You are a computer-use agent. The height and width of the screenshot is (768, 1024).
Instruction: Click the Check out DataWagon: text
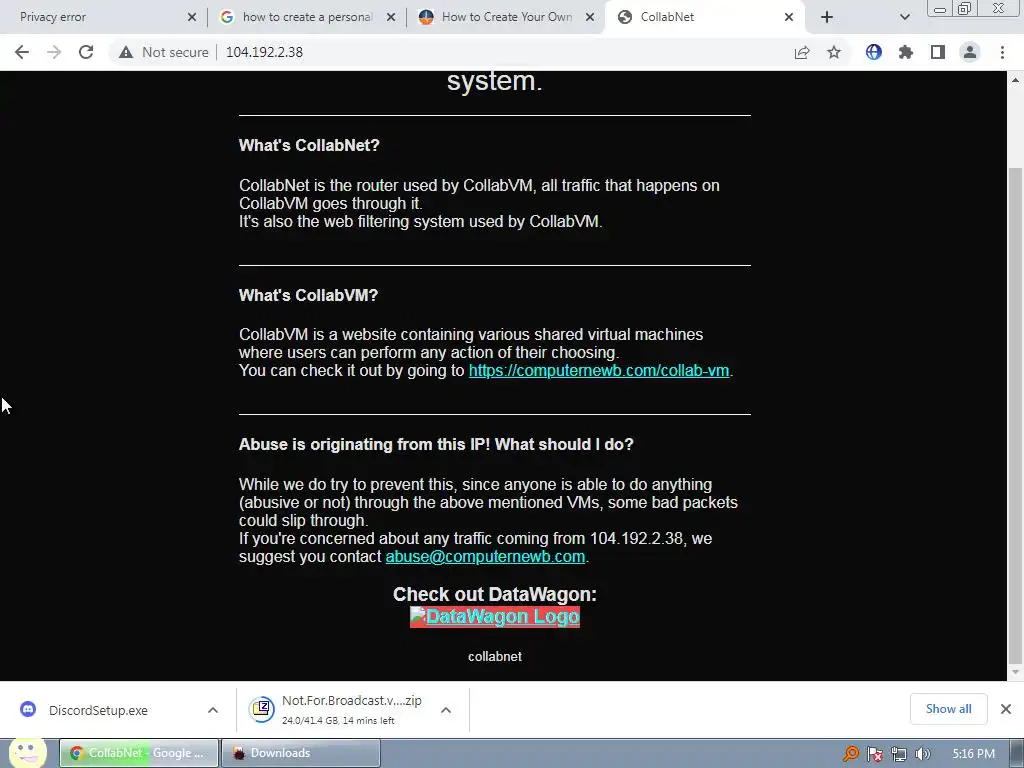tap(494, 594)
